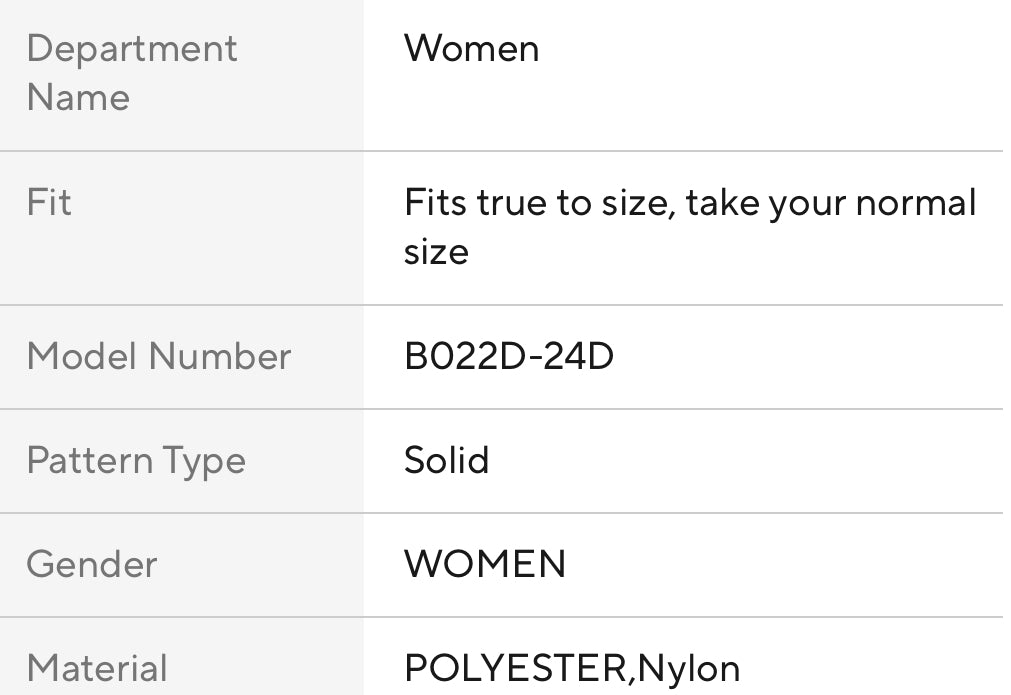
Task: Click 'size' on second Fit line
Action: click(436, 251)
